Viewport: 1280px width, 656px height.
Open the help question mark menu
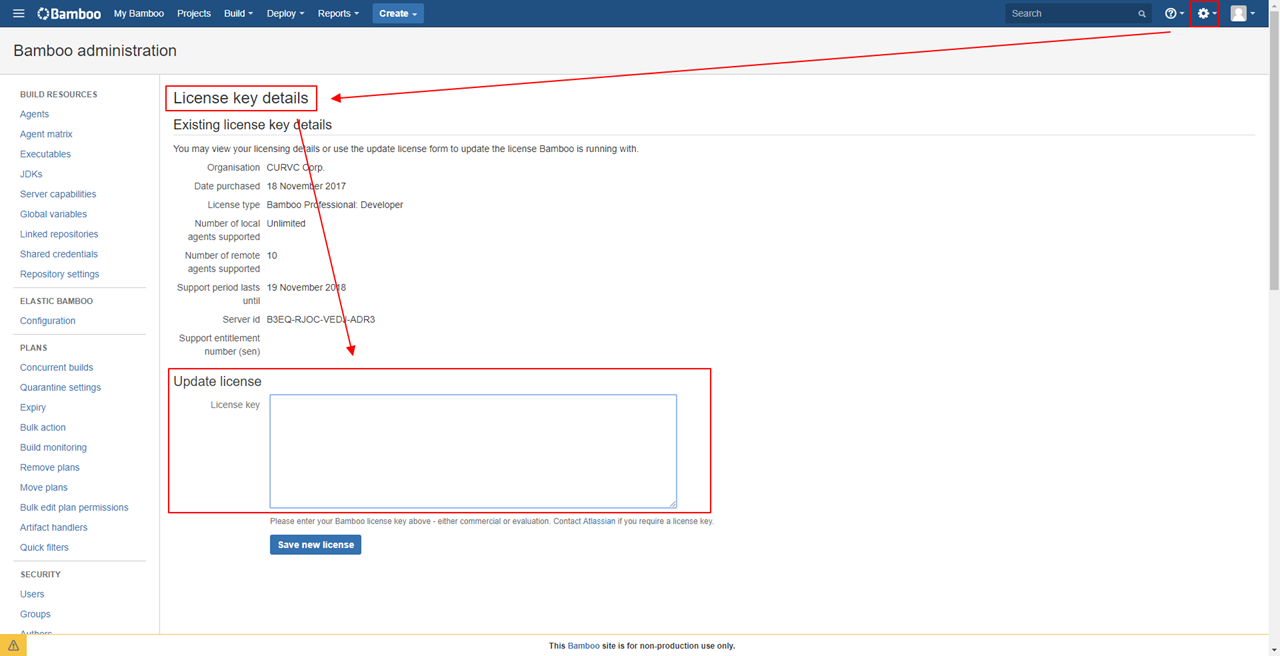(1174, 14)
